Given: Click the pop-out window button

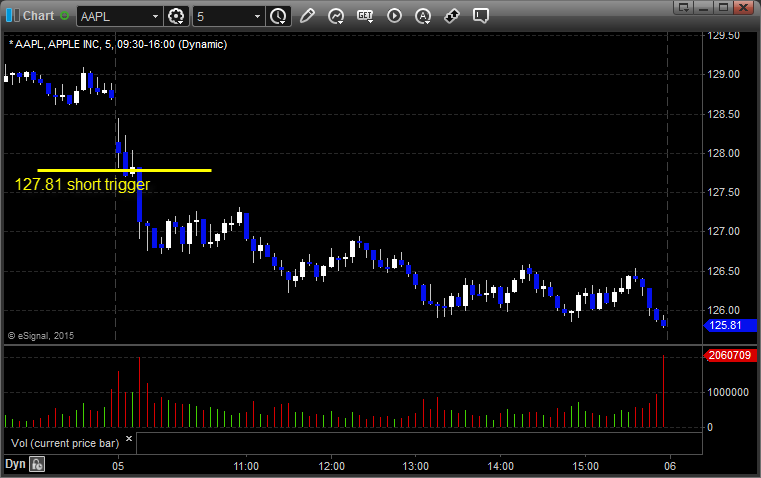Looking at the screenshot, I should (x=683, y=7).
